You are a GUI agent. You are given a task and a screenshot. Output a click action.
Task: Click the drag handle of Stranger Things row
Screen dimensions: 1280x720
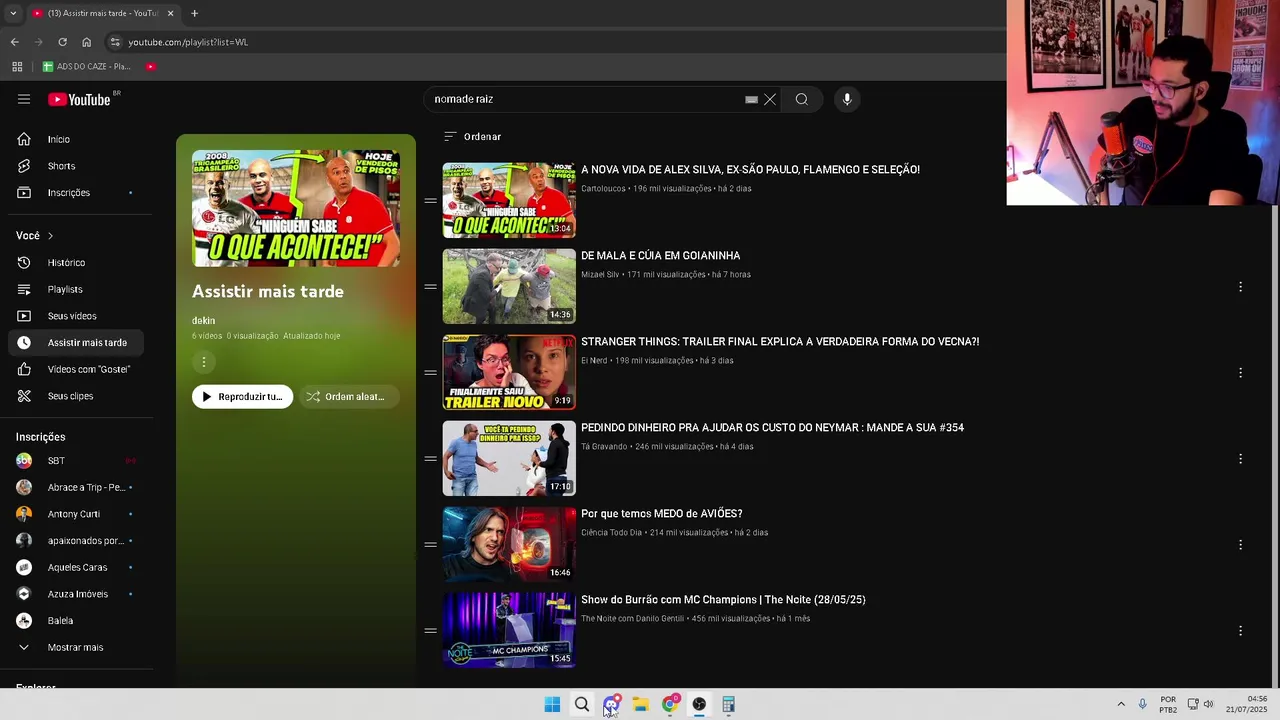430,373
